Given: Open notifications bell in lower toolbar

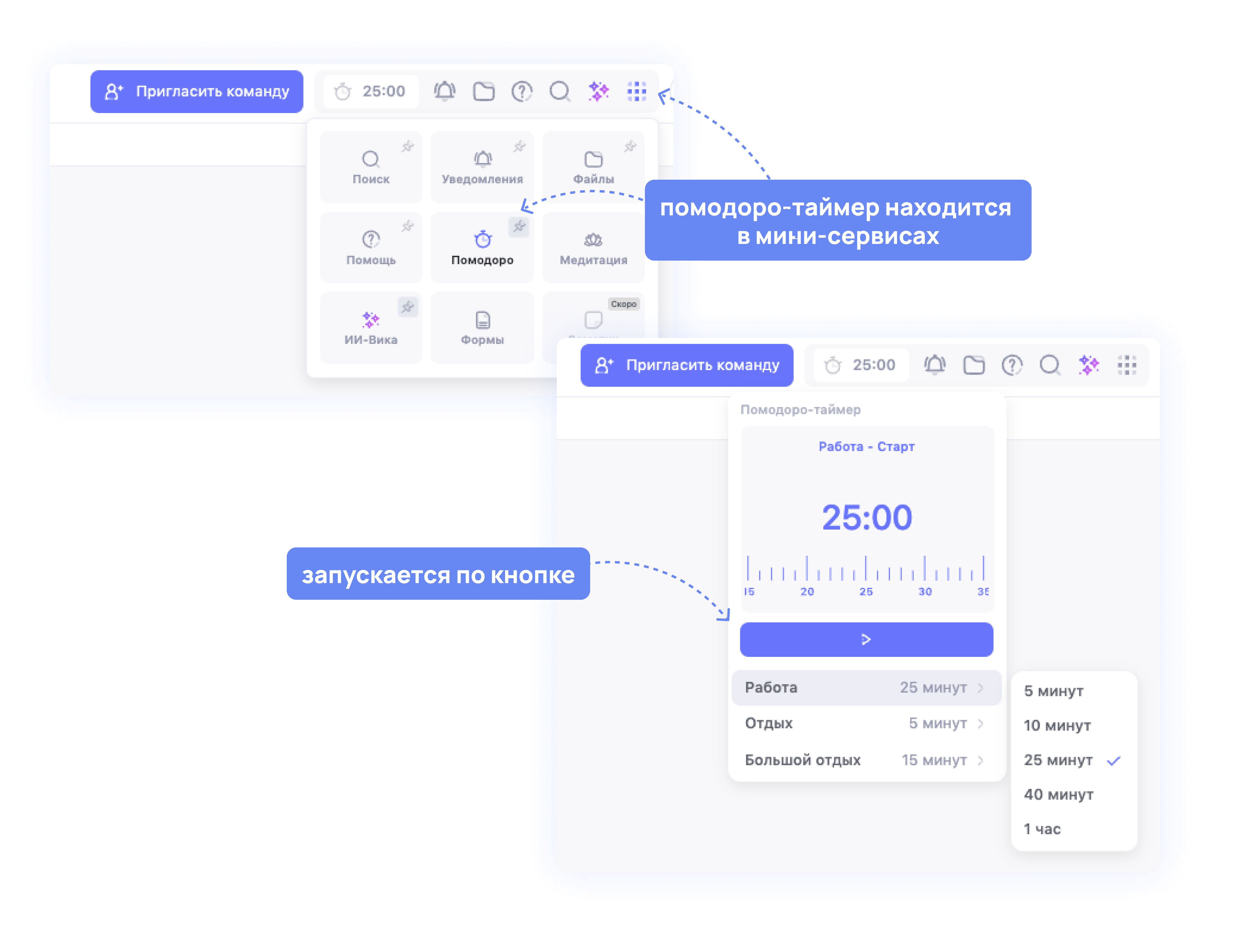Looking at the screenshot, I should tap(934, 365).
